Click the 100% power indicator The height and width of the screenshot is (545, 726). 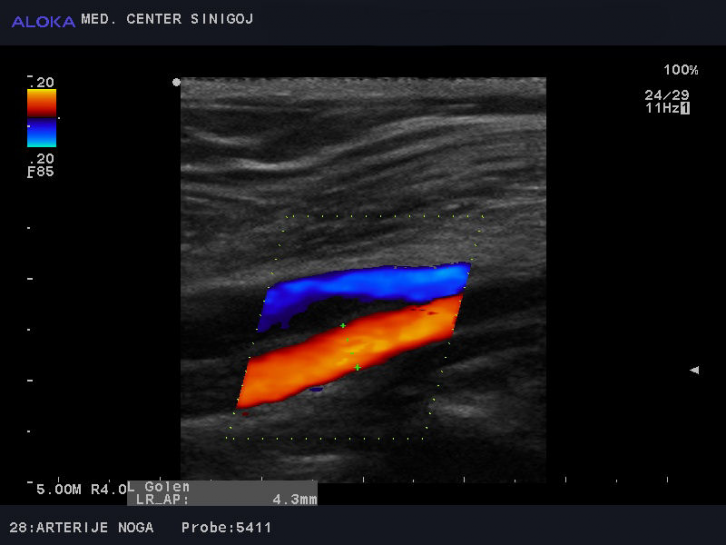pyautogui.click(x=681, y=70)
